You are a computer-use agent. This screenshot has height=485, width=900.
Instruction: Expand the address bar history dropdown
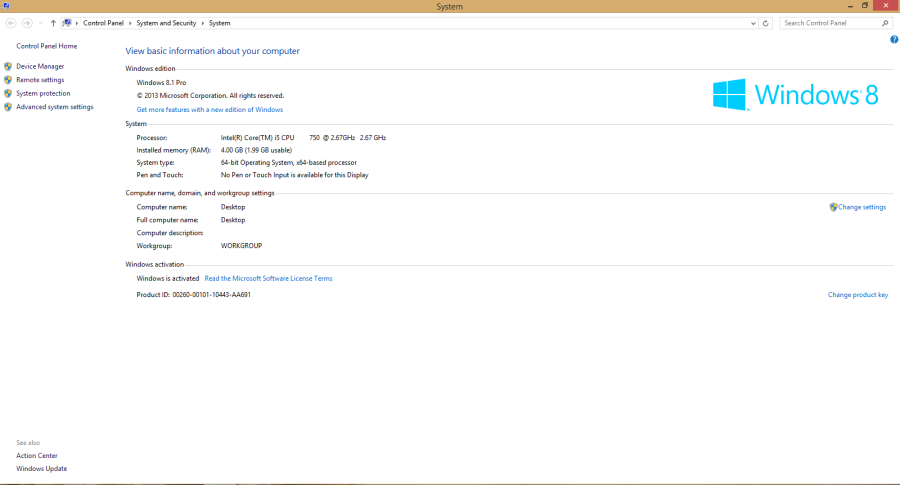pyautogui.click(x=752, y=22)
